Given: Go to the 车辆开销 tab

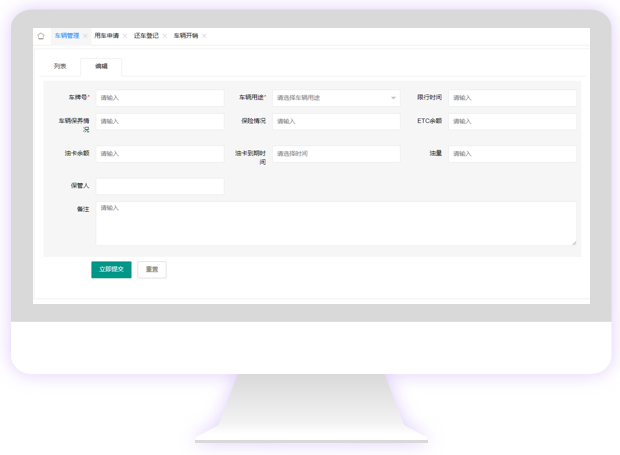Looking at the screenshot, I should point(185,36).
